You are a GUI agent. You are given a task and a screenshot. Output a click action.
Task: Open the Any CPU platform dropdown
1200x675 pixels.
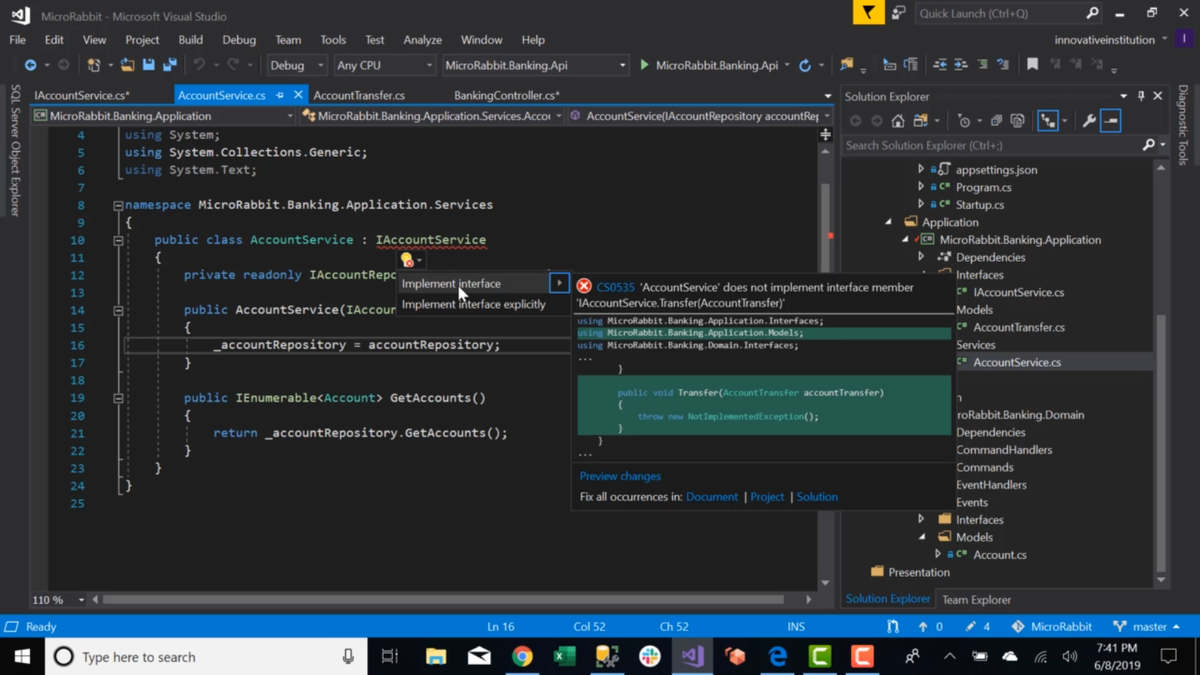point(384,65)
